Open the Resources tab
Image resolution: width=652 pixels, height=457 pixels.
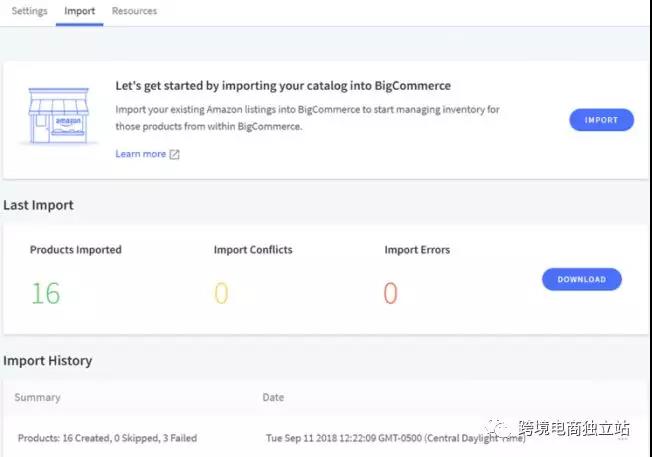click(x=134, y=11)
